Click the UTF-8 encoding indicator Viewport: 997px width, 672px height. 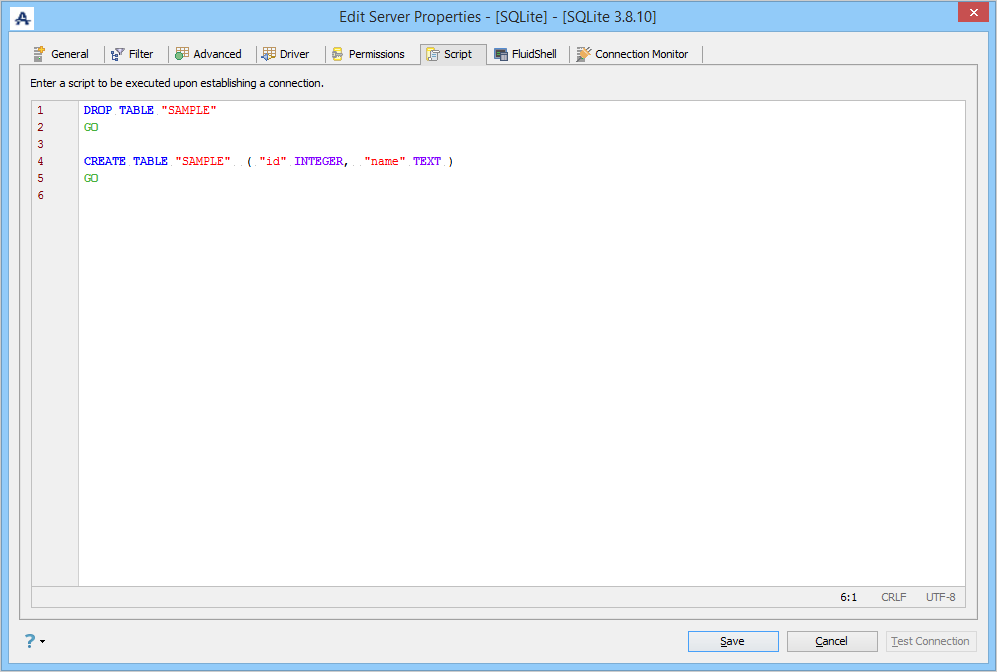click(x=940, y=597)
